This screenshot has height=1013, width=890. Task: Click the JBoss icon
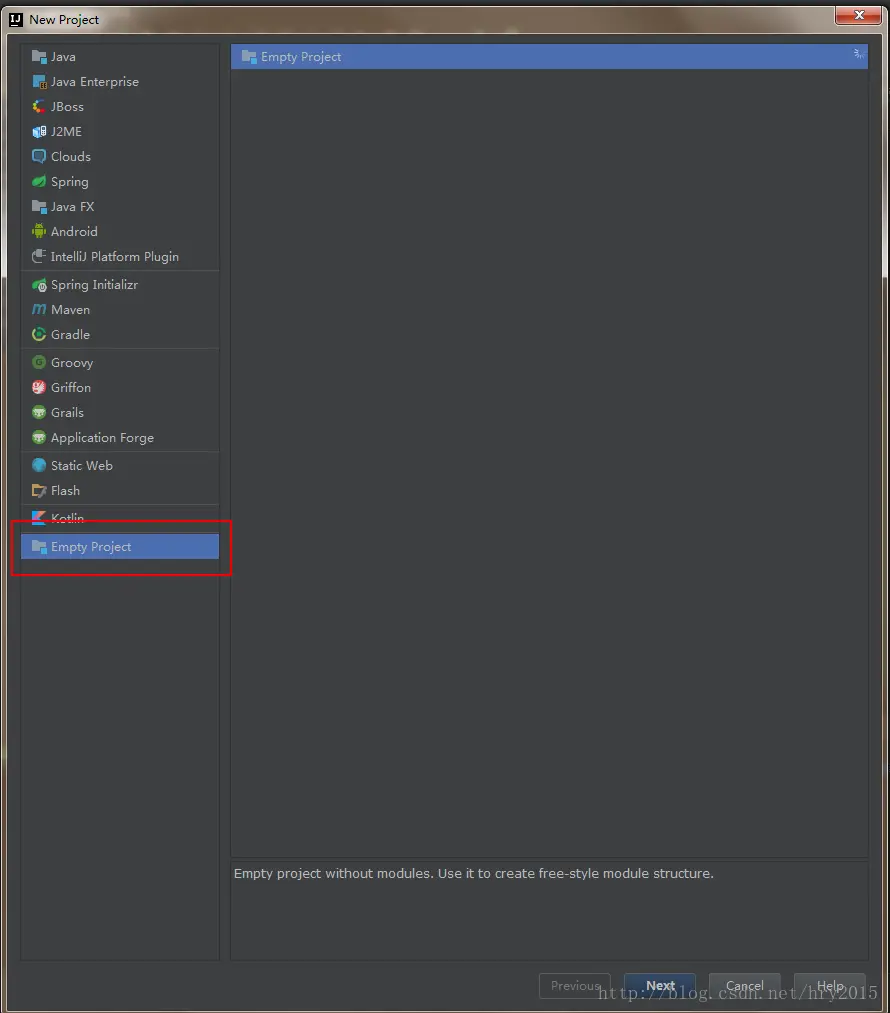pyautogui.click(x=39, y=107)
